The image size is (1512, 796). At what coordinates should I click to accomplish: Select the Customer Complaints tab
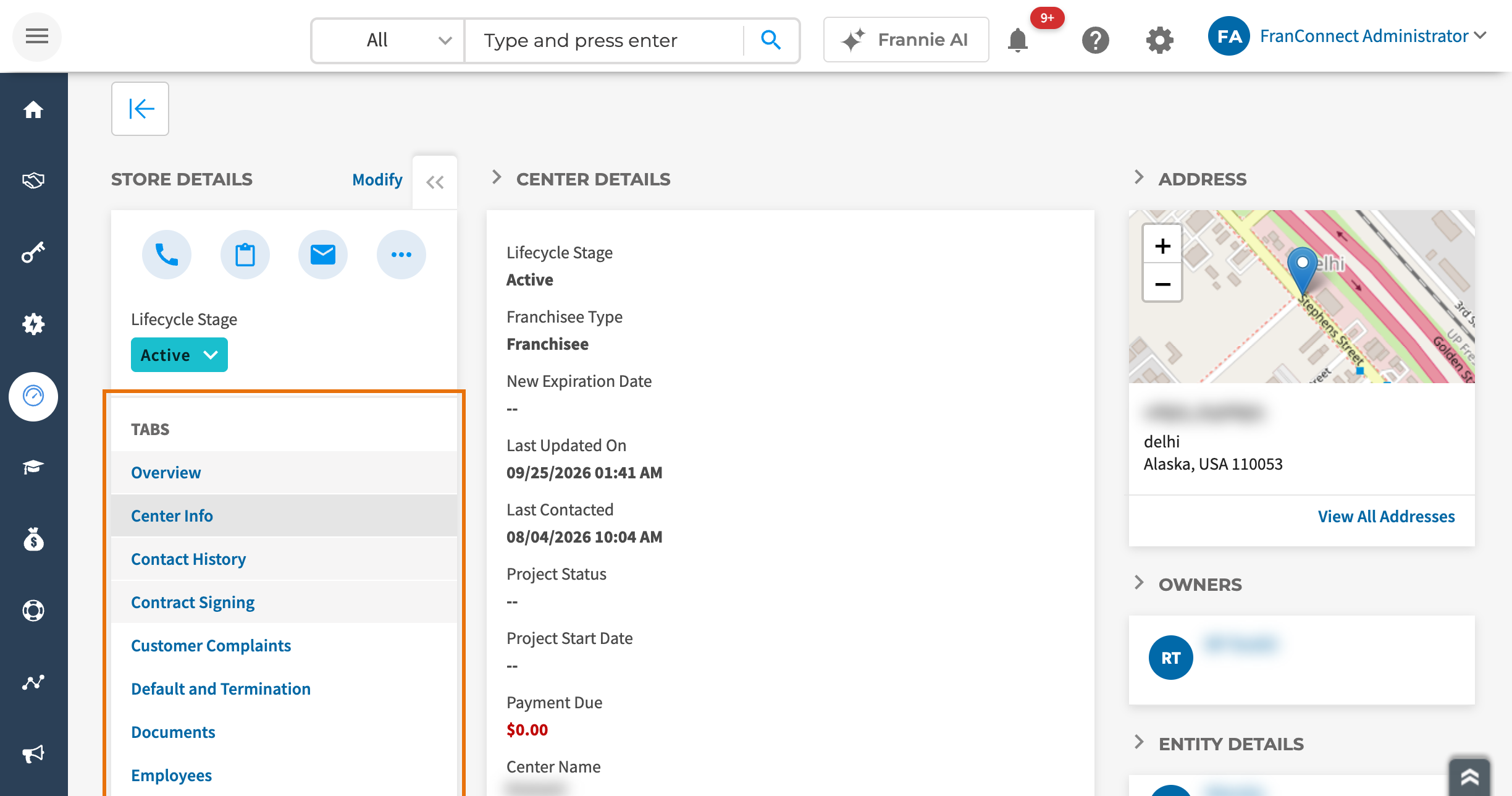point(284,646)
